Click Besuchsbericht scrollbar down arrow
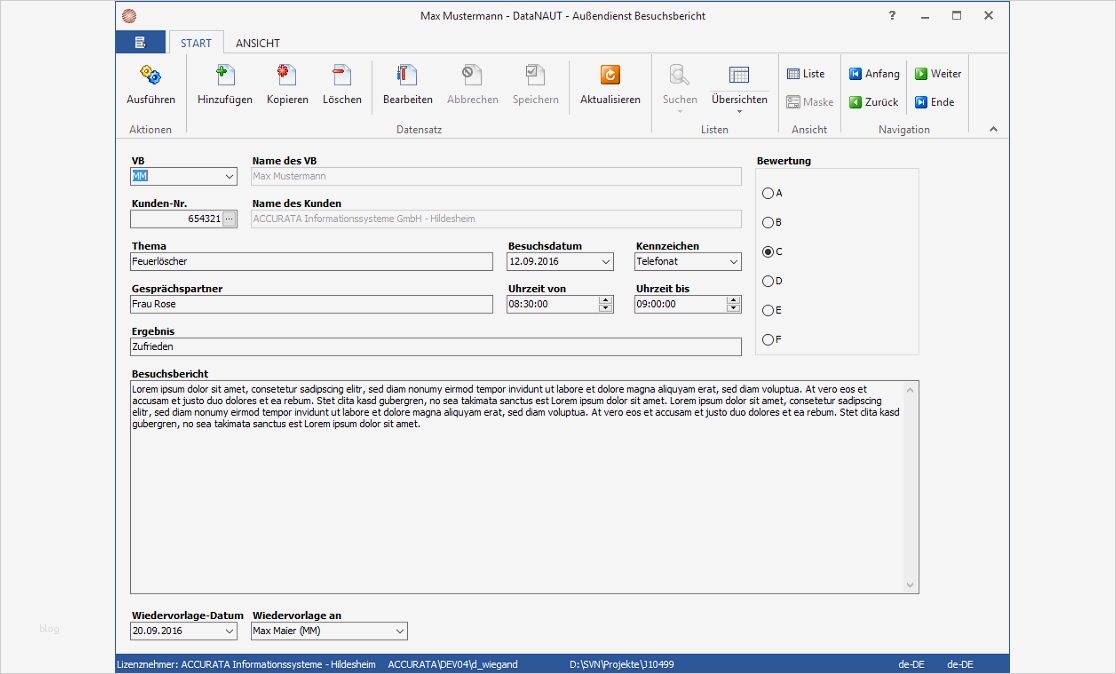Viewport: 1116px width, 674px height. 910,585
